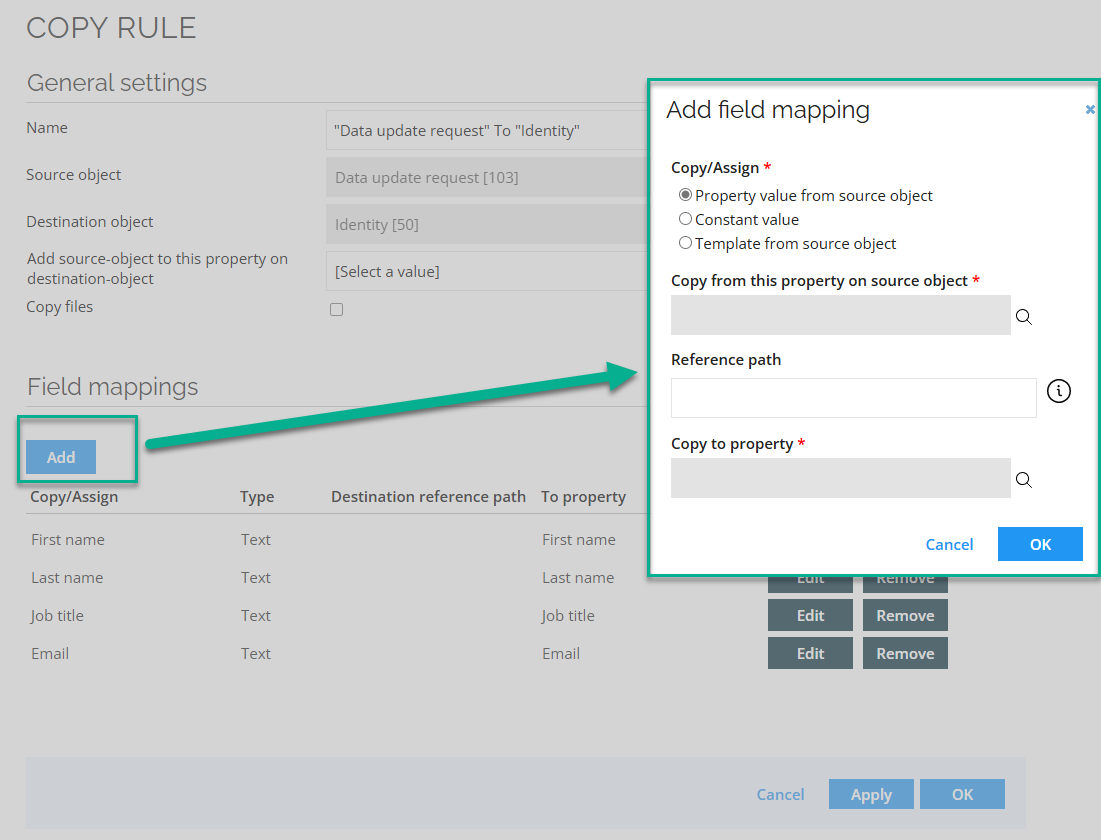Screen dimensions: 1101x840
Task: Select Template from source object option
Action: 685,242
